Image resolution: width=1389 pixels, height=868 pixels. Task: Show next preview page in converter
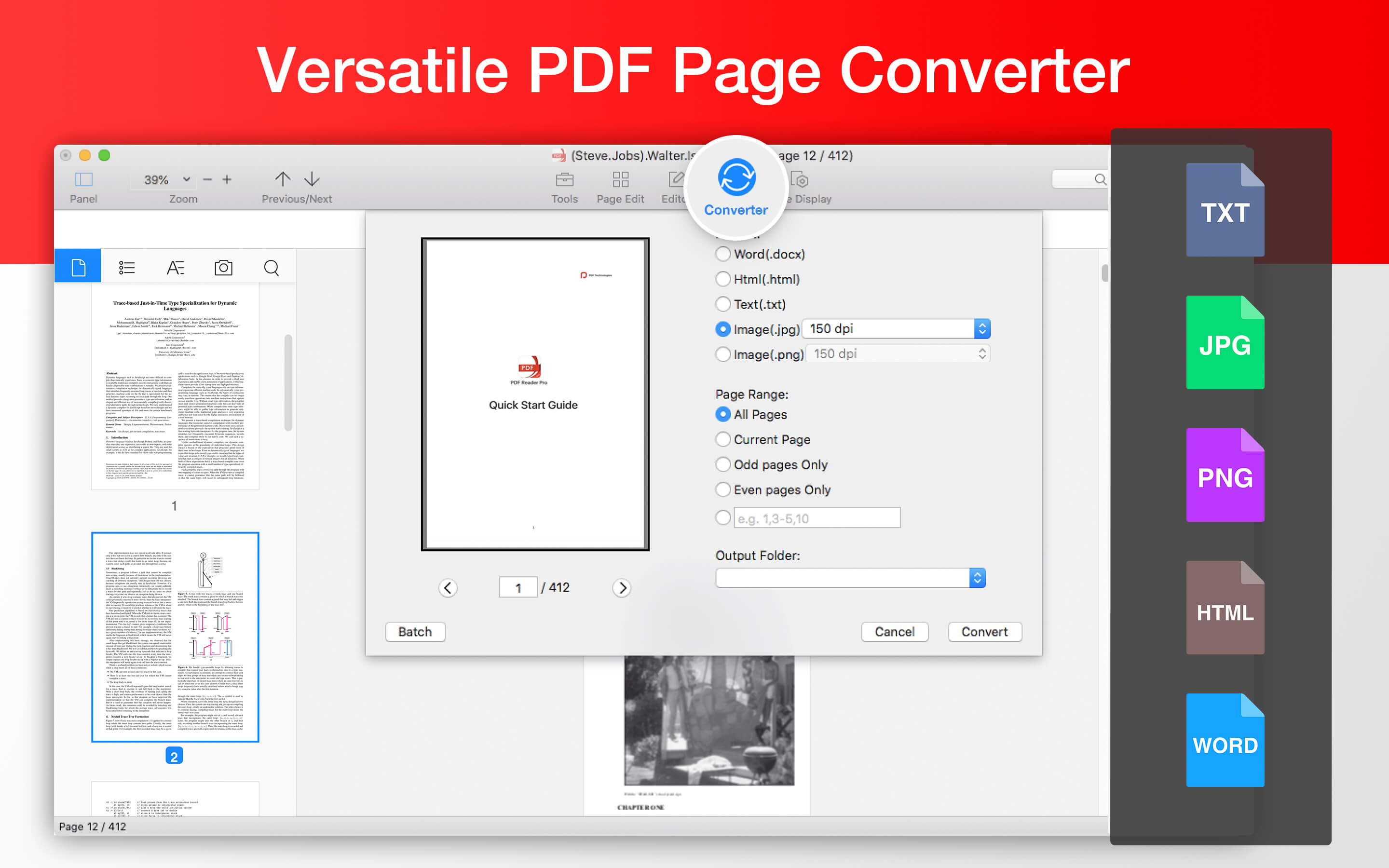click(622, 588)
